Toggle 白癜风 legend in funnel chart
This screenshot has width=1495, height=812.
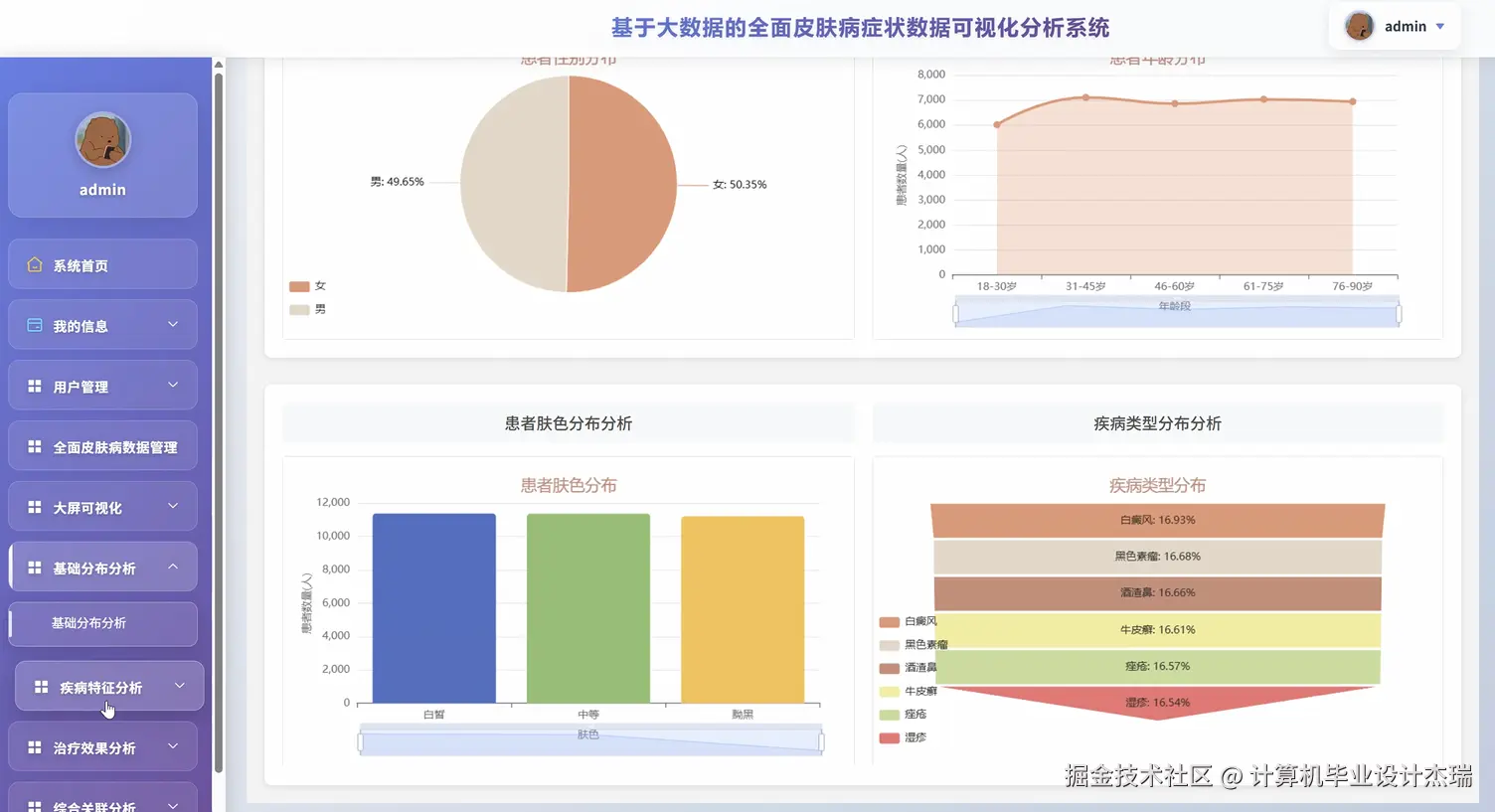(909, 622)
